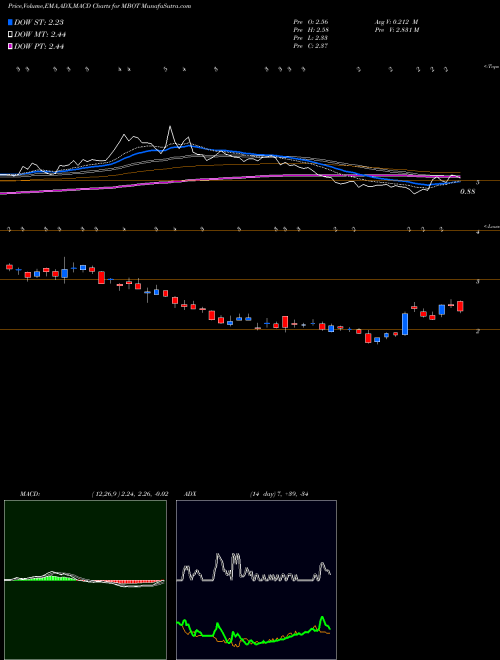Open the green MACD histogram chart panel

[x=85, y=580]
